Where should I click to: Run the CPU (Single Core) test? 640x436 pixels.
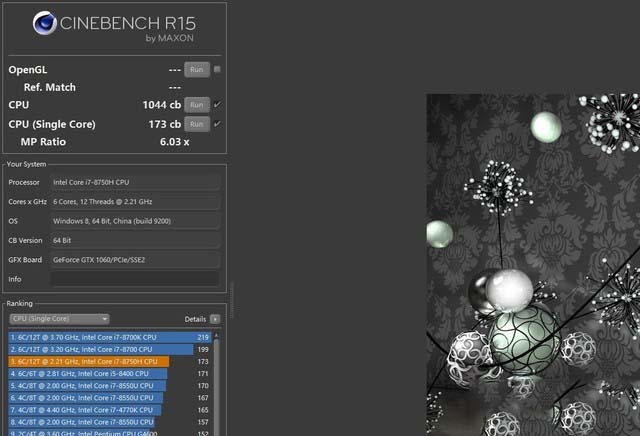pos(196,124)
